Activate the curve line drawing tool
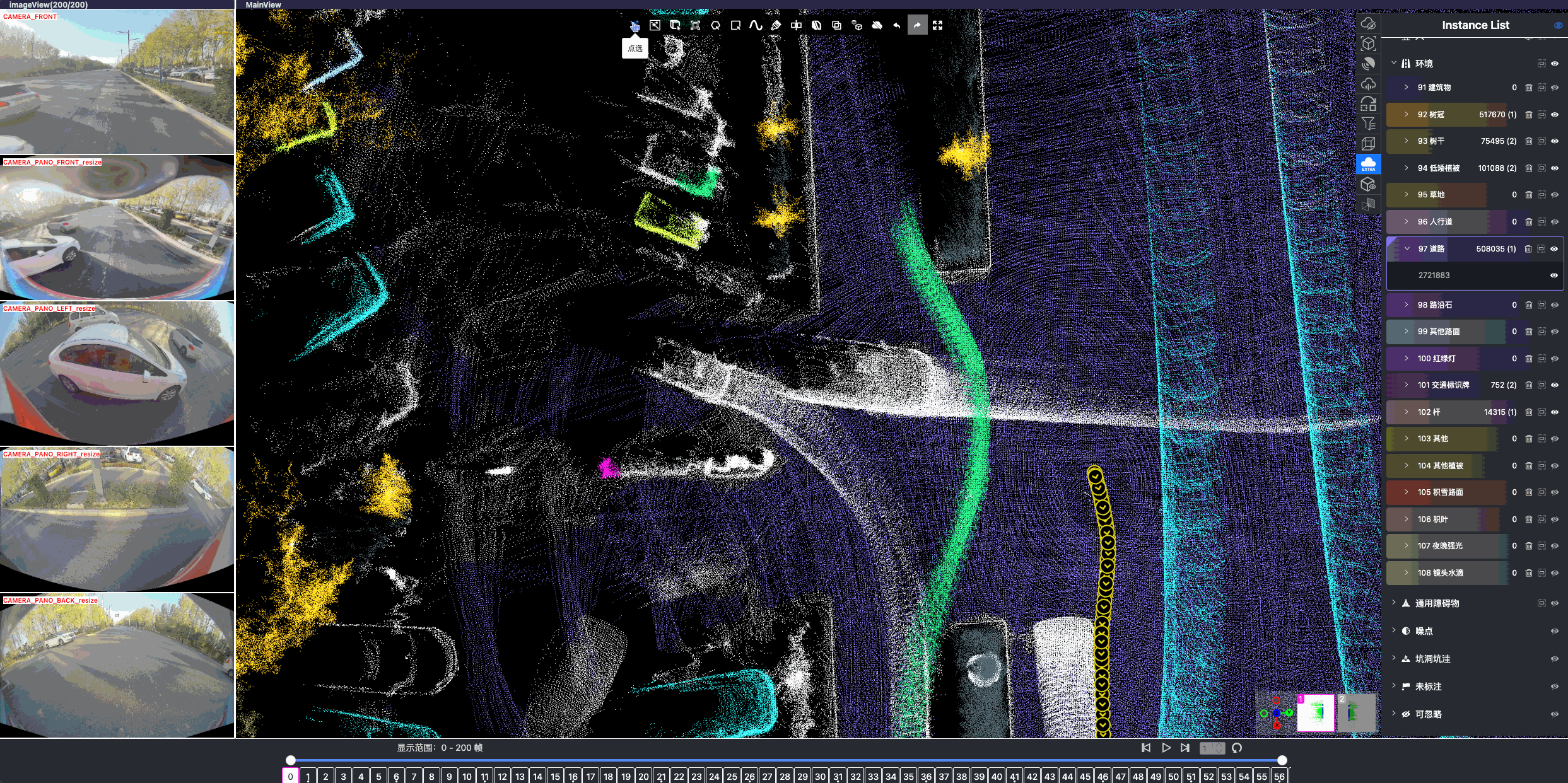This screenshot has height=783, width=1568. pos(756,25)
